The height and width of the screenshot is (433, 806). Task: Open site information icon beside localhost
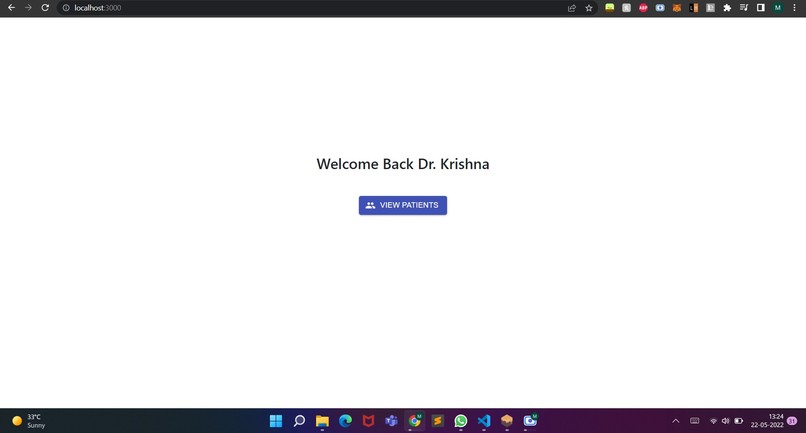(66, 8)
